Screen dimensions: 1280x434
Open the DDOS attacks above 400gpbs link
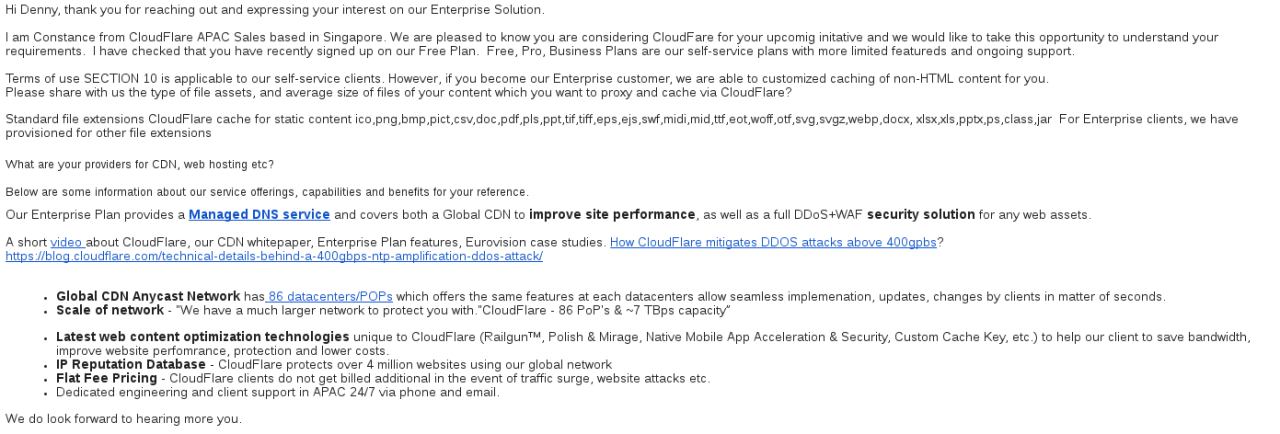(x=773, y=242)
